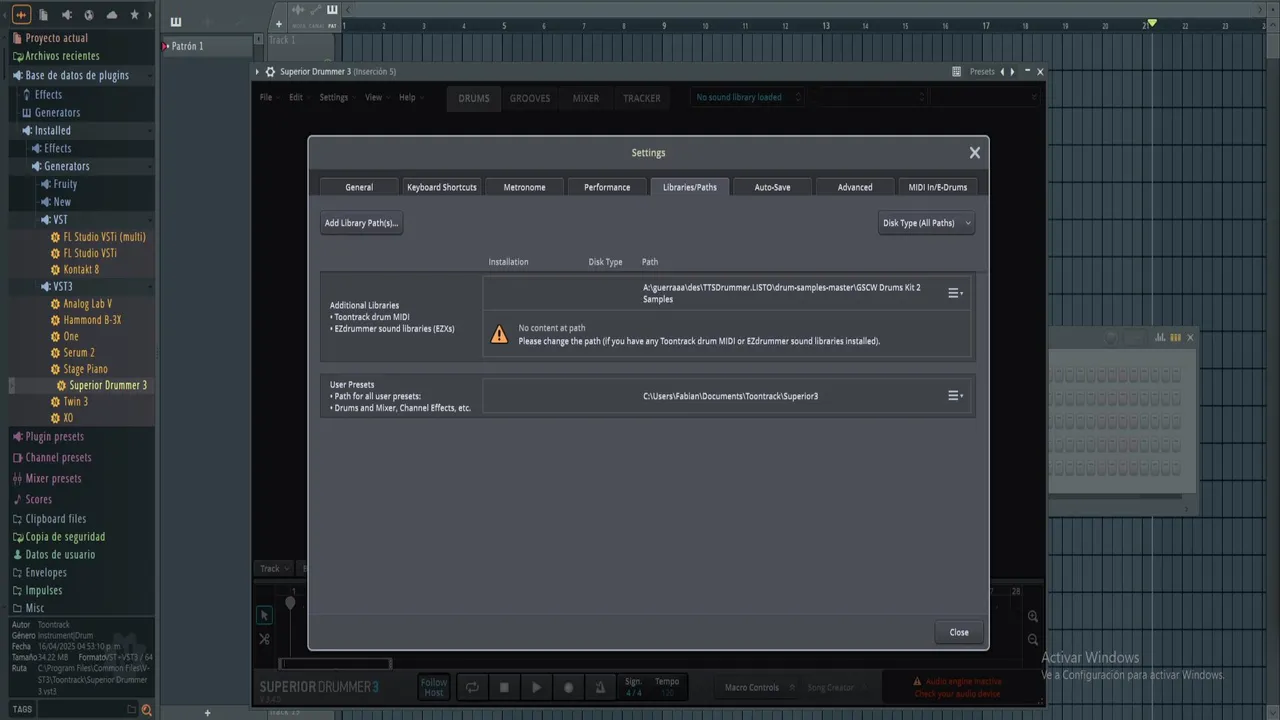
Task: Open the Disk Type (All Paths) dropdown
Action: 926,223
